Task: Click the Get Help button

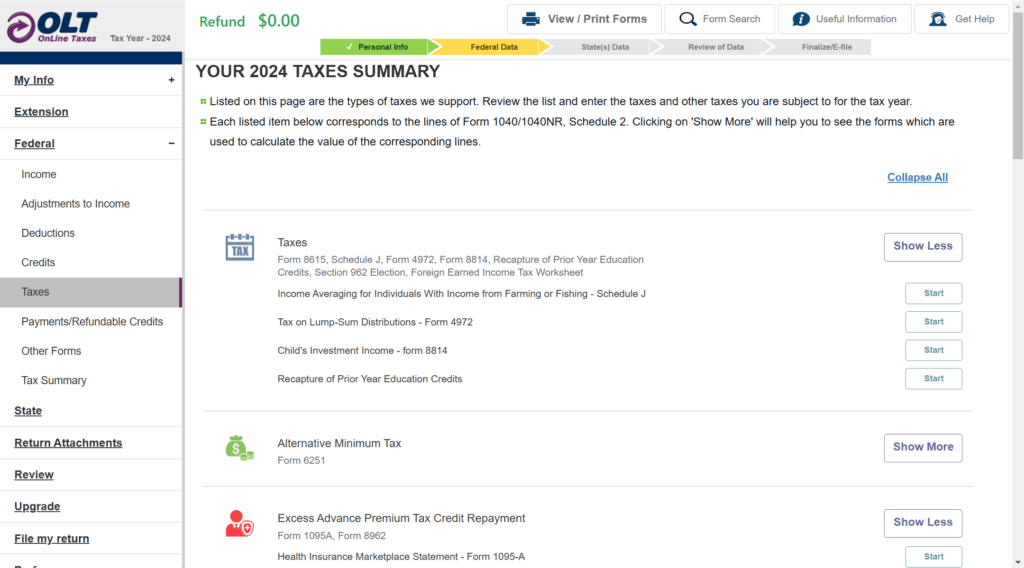Action: click(961, 19)
